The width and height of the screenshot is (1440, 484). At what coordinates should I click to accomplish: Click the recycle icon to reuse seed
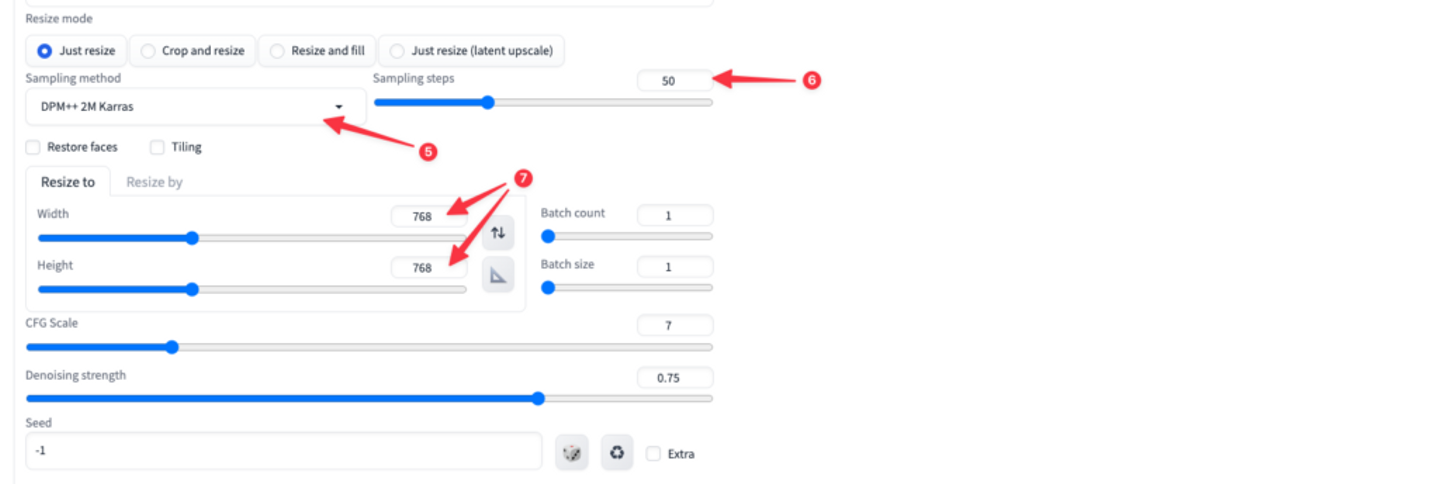coord(617,453)
